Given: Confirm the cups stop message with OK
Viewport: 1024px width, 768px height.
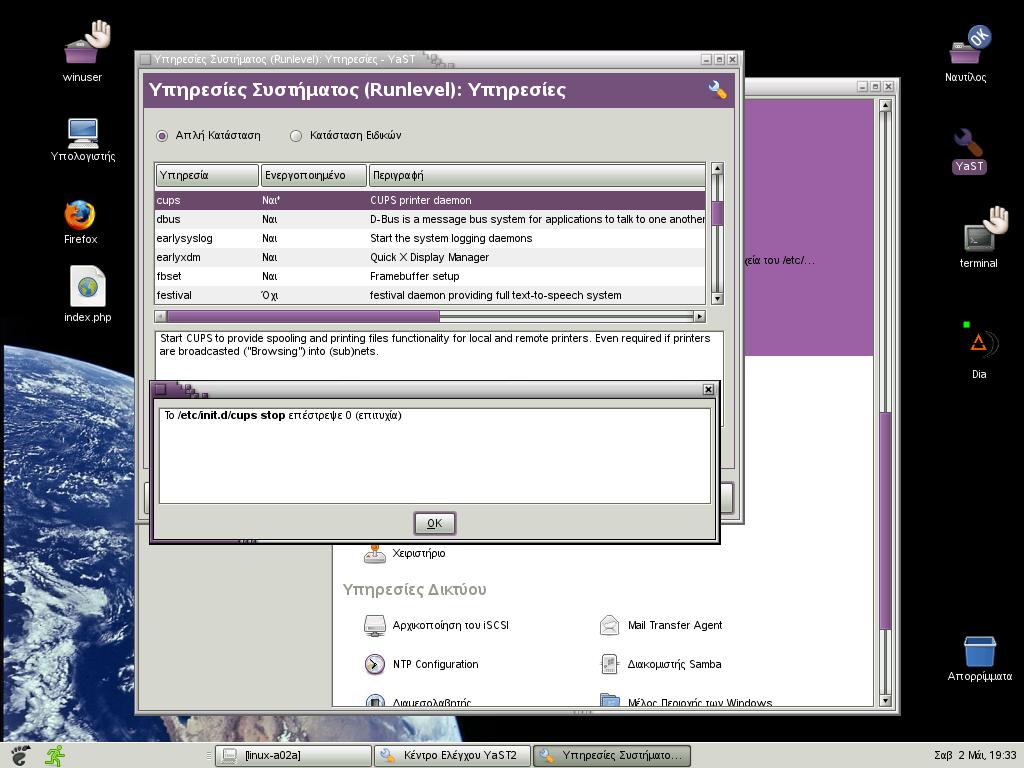Looking at the screenshot, I should pos(434,523).
